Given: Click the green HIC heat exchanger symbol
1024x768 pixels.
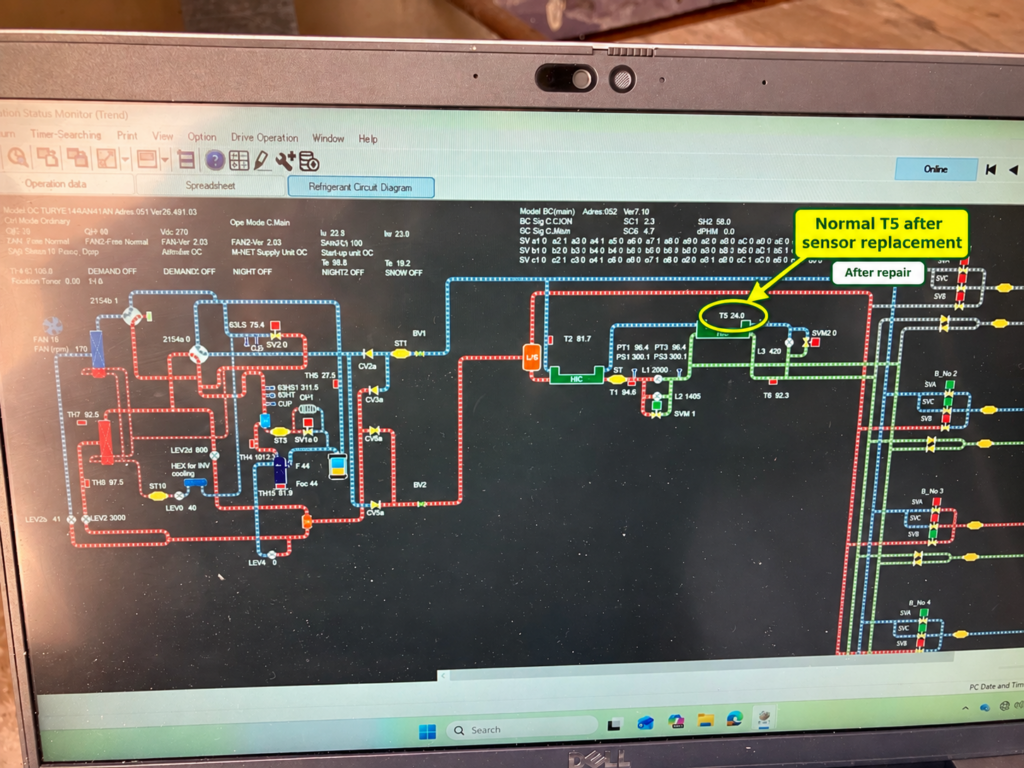Looking at the screenshot, I should pyautogui.click(x=576, y=376).
